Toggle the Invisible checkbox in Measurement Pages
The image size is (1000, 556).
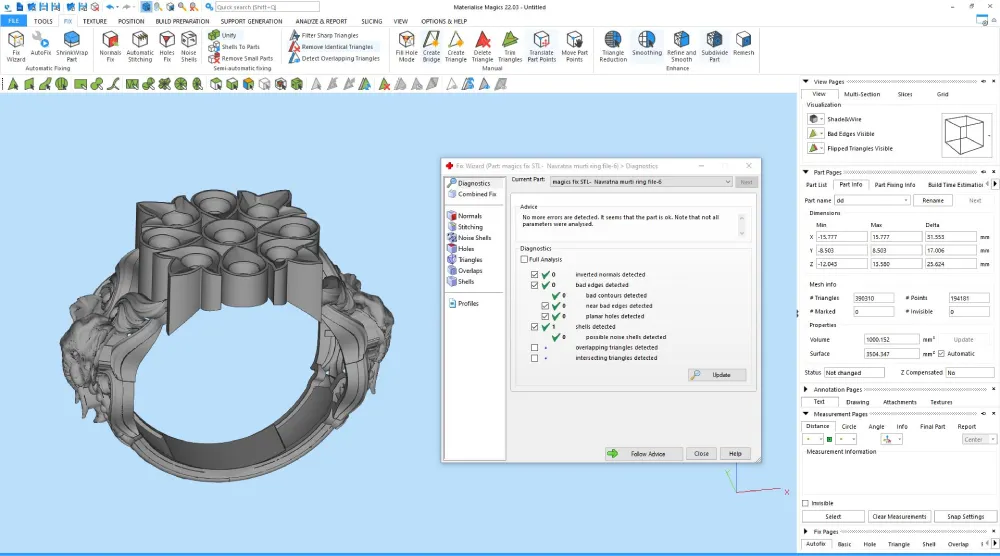pyautogui.click(x=805, y=503)
